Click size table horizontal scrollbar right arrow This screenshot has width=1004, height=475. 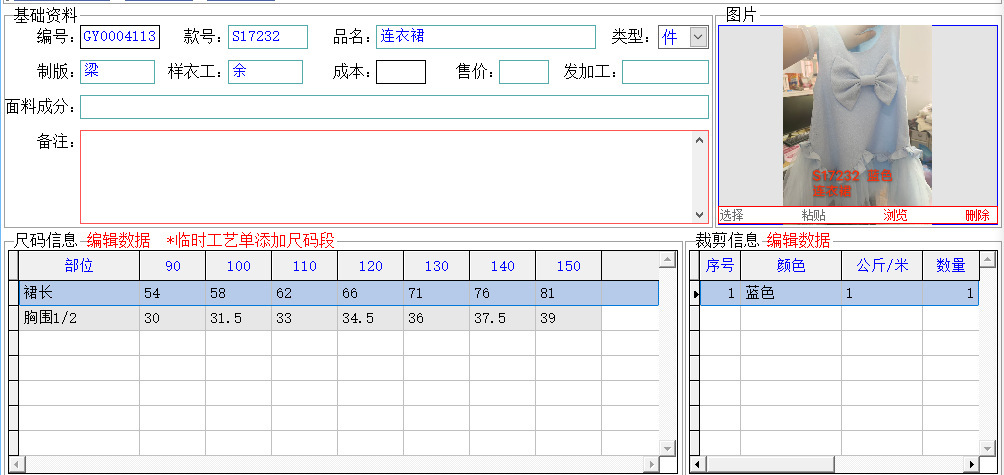pyautogui.click(x=652, y=464)
